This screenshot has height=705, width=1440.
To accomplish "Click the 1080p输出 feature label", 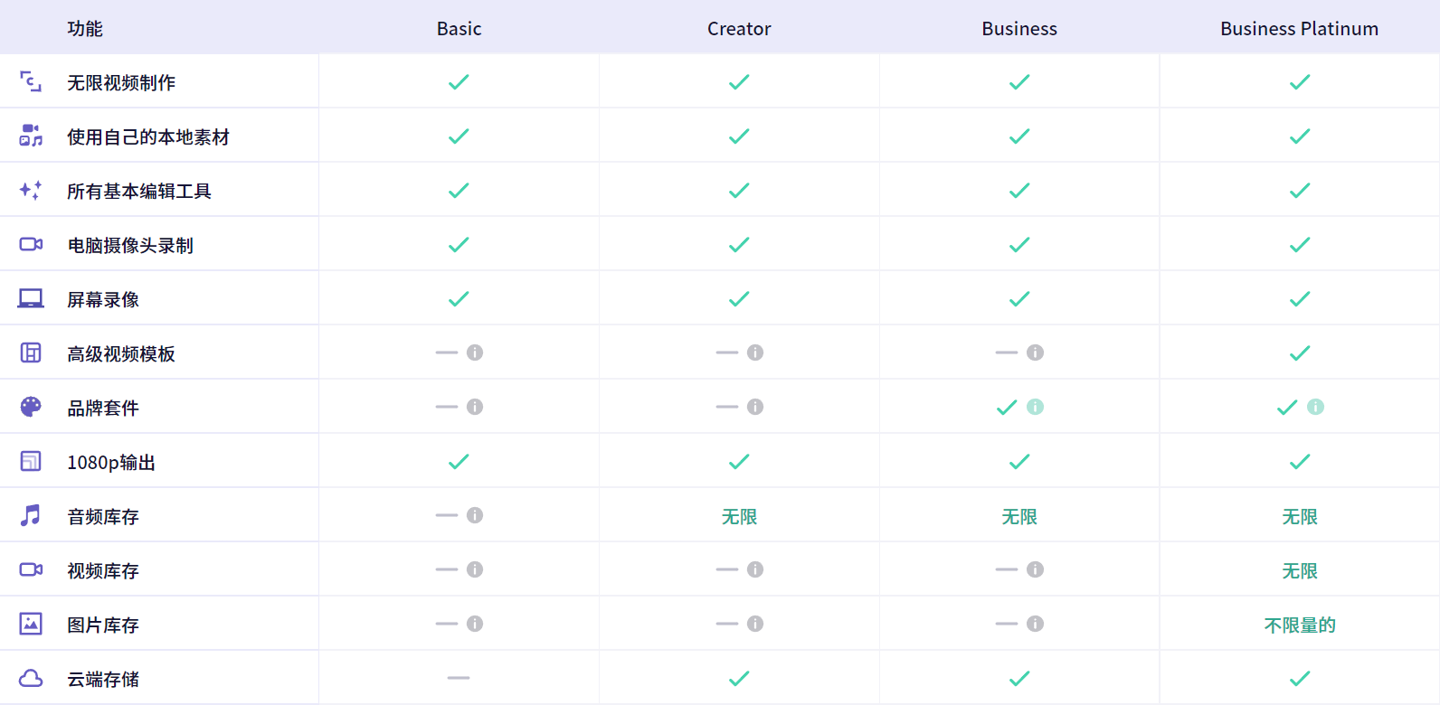I will coord(111,462).
